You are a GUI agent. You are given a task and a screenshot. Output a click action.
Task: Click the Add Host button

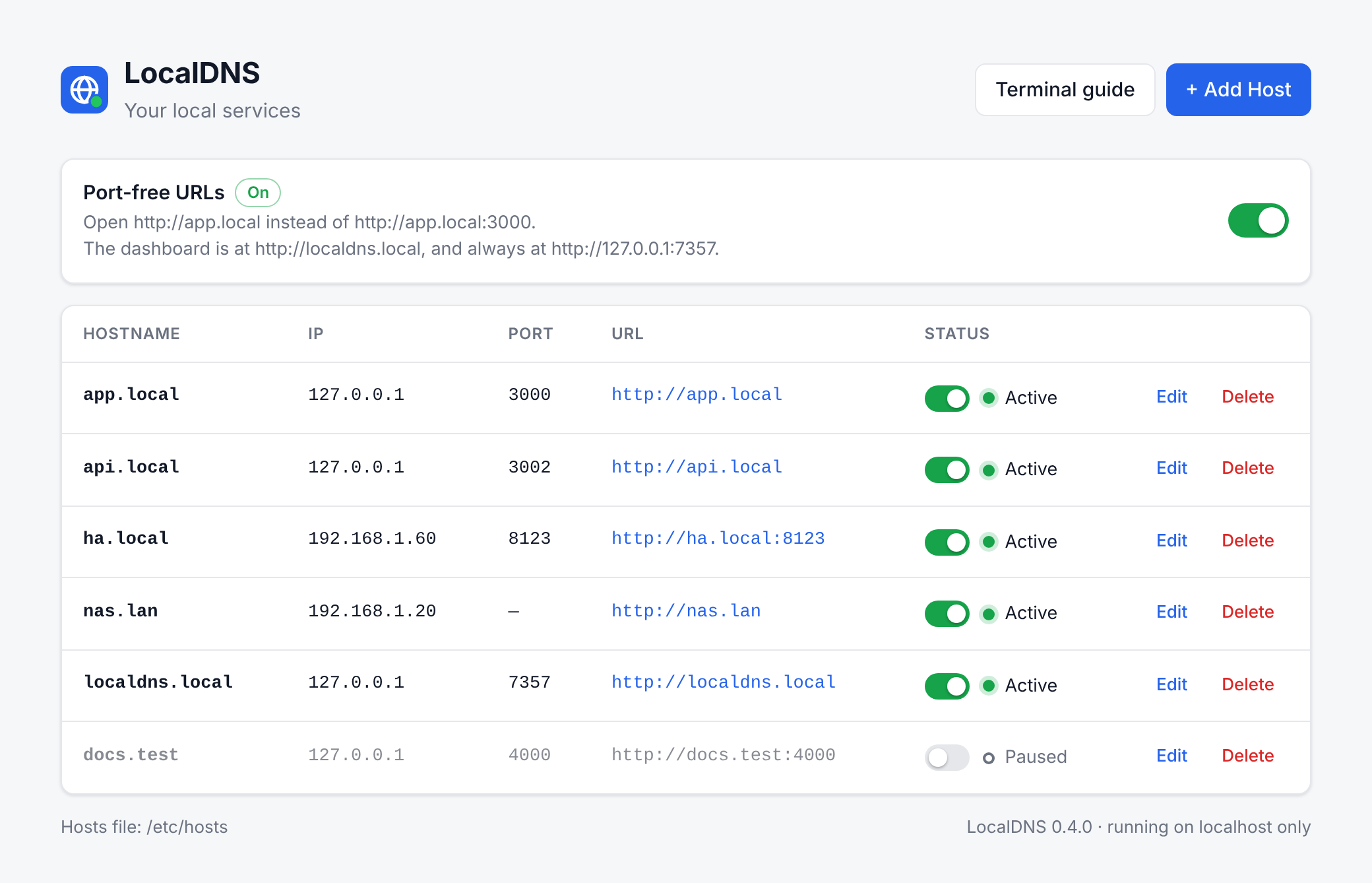[1238, 90]
